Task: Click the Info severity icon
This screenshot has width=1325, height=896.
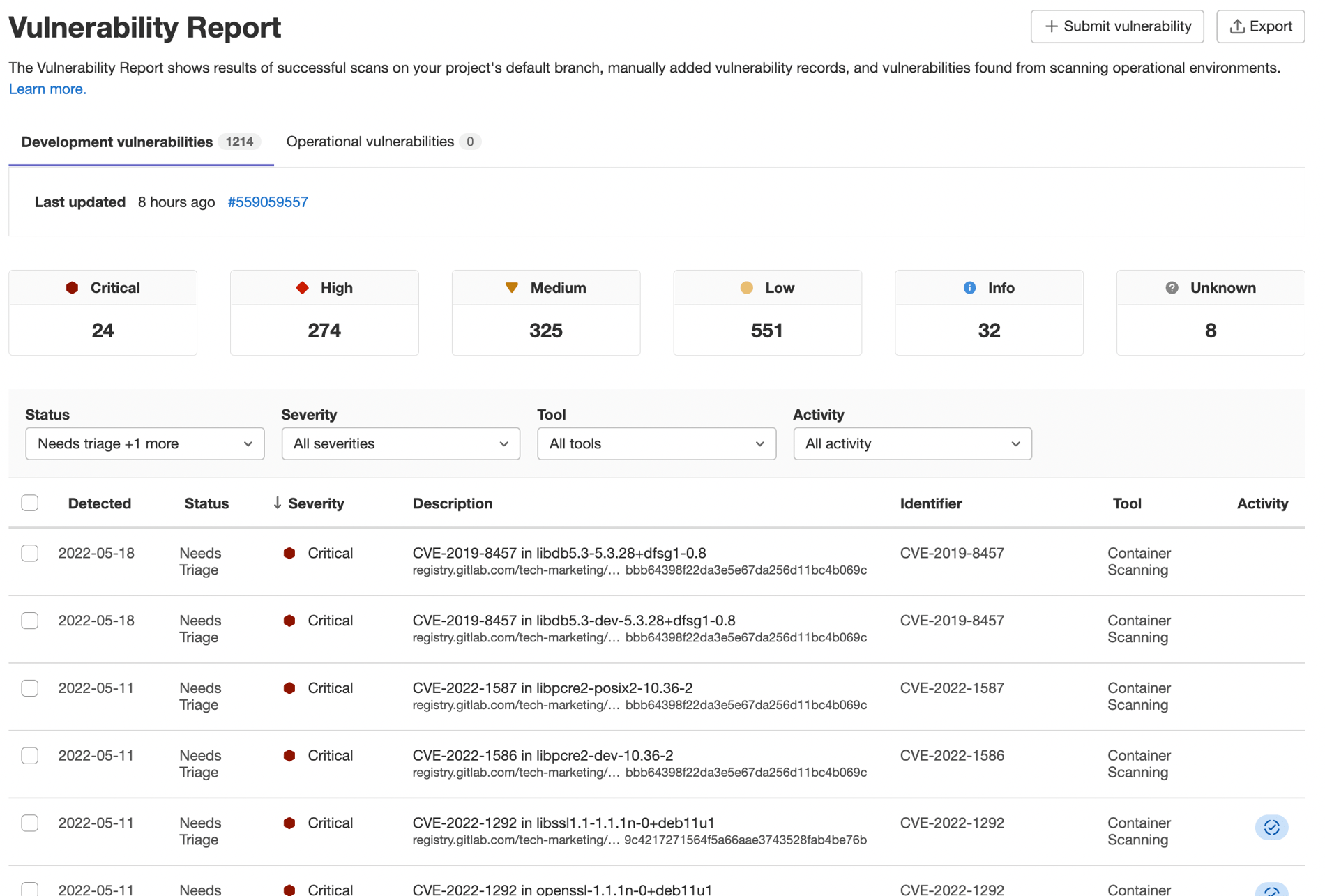Action: (x=969, y=287)
